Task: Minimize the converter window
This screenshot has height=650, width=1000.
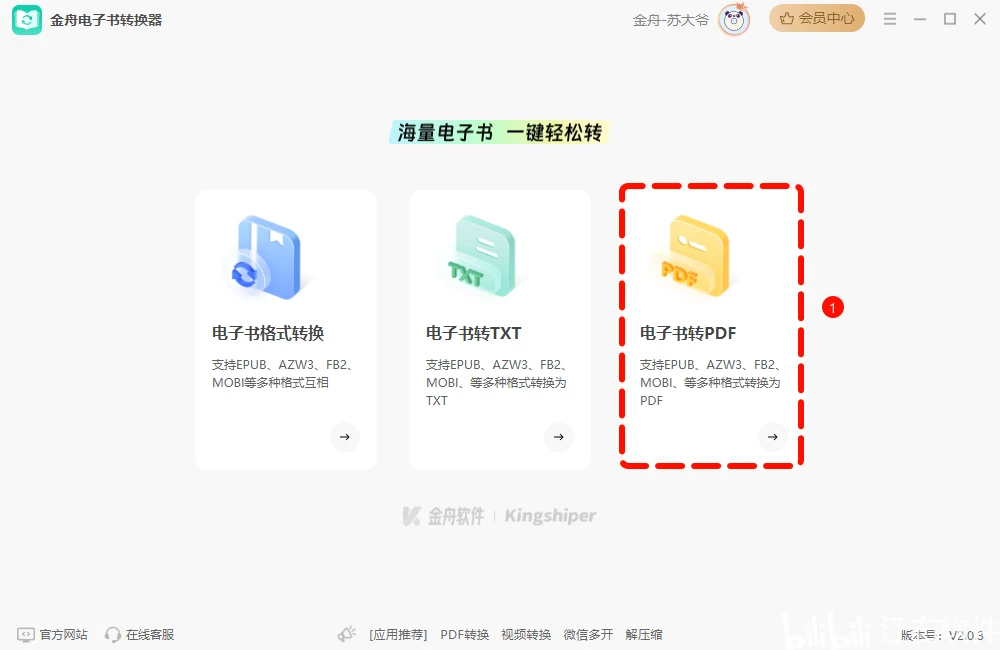Action: click(x=920, y=19)
